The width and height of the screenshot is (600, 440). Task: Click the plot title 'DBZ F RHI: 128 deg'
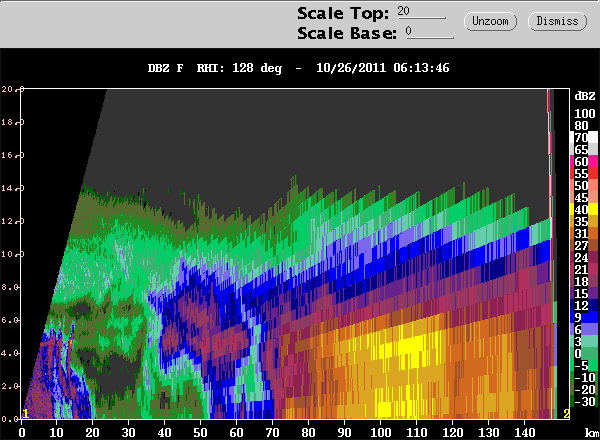[215, 68]
